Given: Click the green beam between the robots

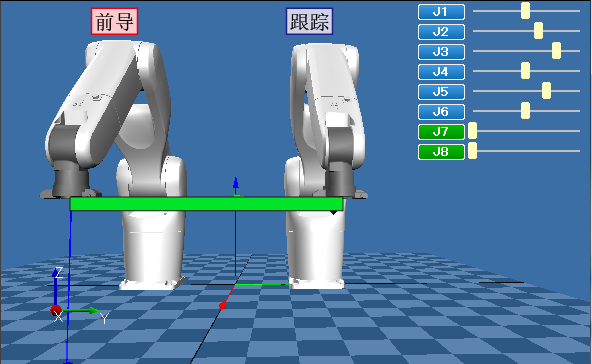Looking at the screenshot, I should pos(207,204).
